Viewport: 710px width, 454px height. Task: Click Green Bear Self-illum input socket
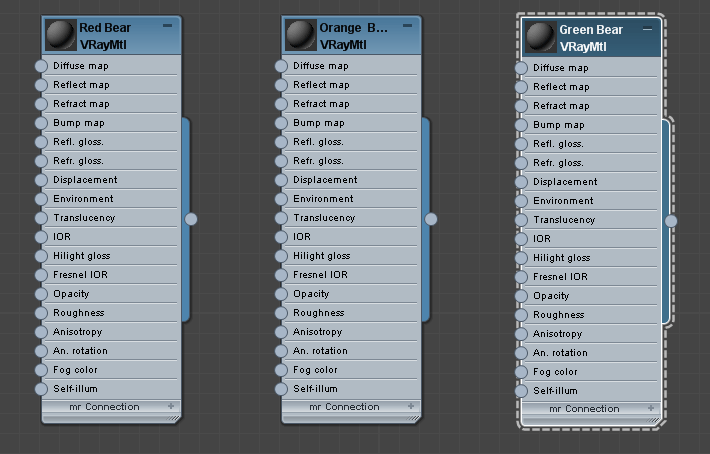(521, 391)
